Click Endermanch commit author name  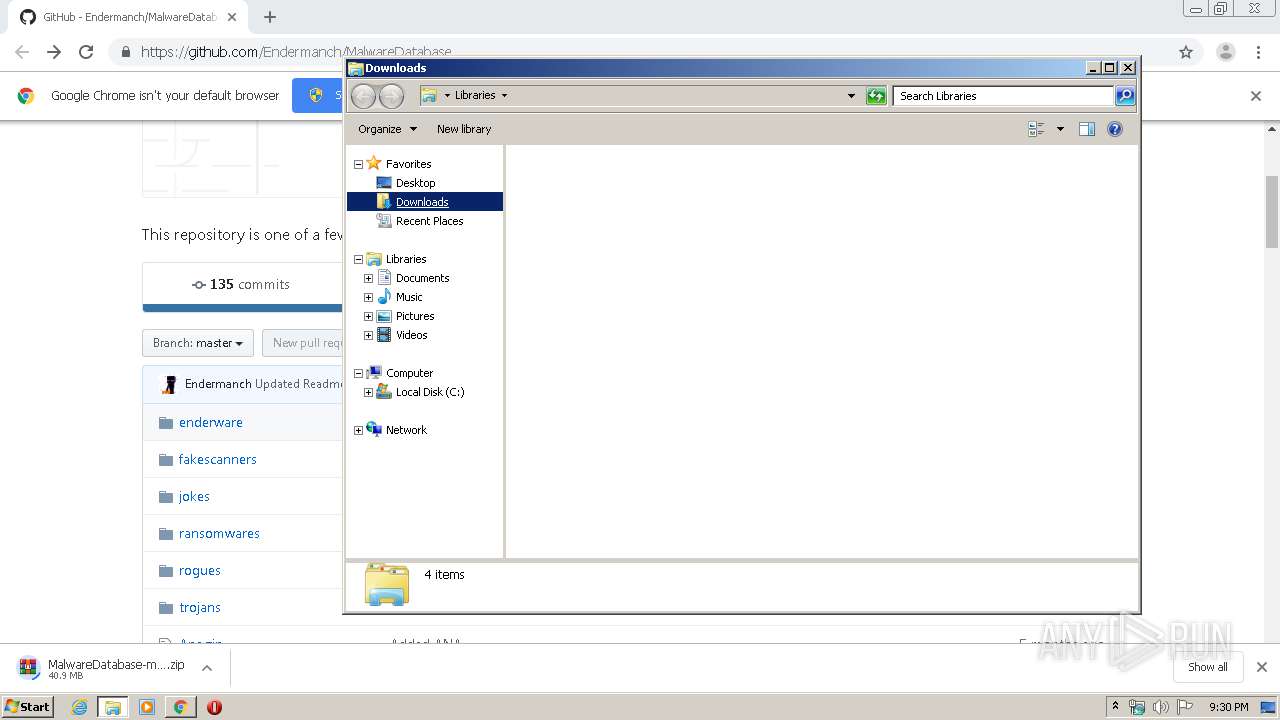click(x=218, y=384)
